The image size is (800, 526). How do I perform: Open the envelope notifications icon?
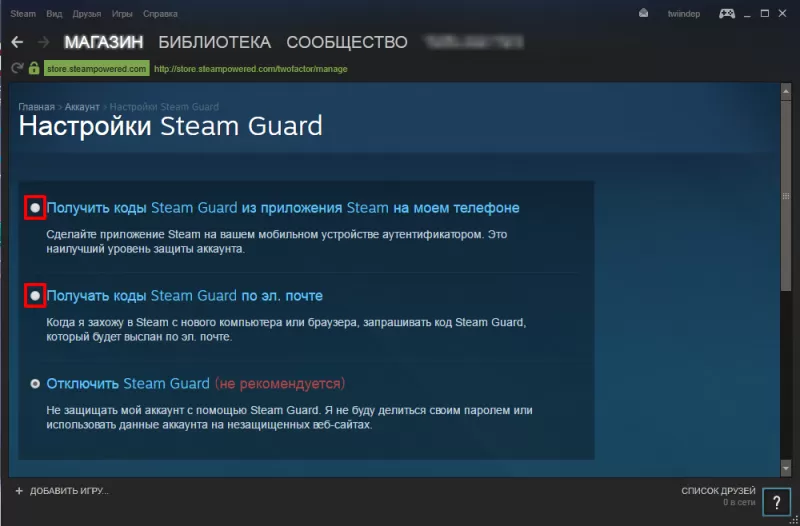click(x=643, y=13)
